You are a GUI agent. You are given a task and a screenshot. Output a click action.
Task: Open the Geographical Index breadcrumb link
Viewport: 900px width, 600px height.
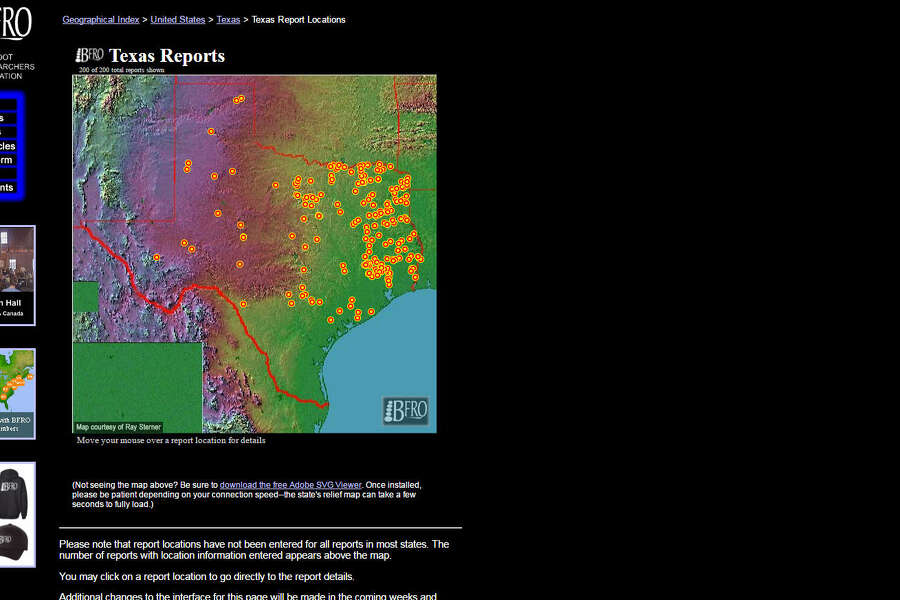point(100,19)
